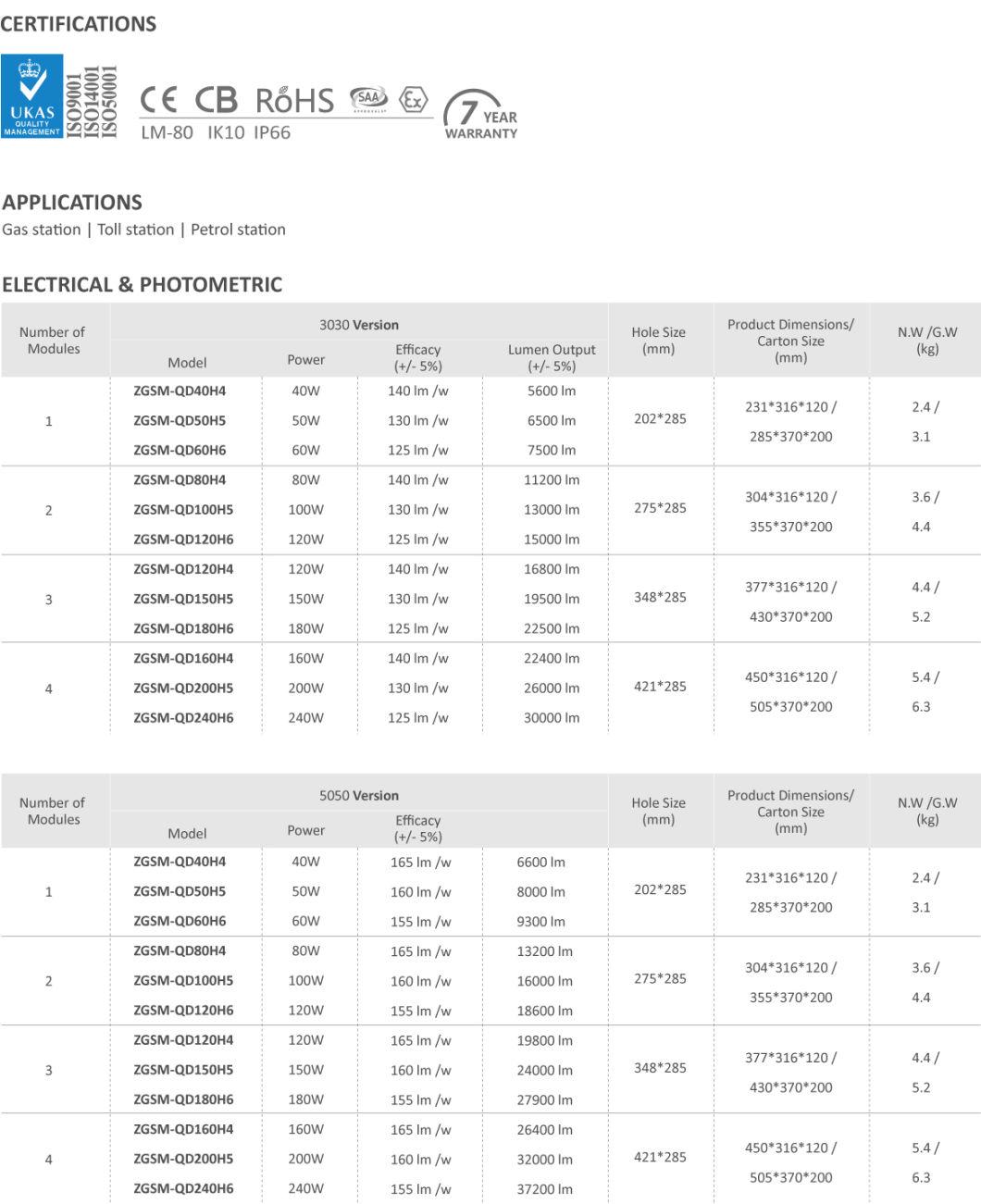Screen dimensions: 981x1204
Task: Click the '18600 lm' value
Action: 544,1011
